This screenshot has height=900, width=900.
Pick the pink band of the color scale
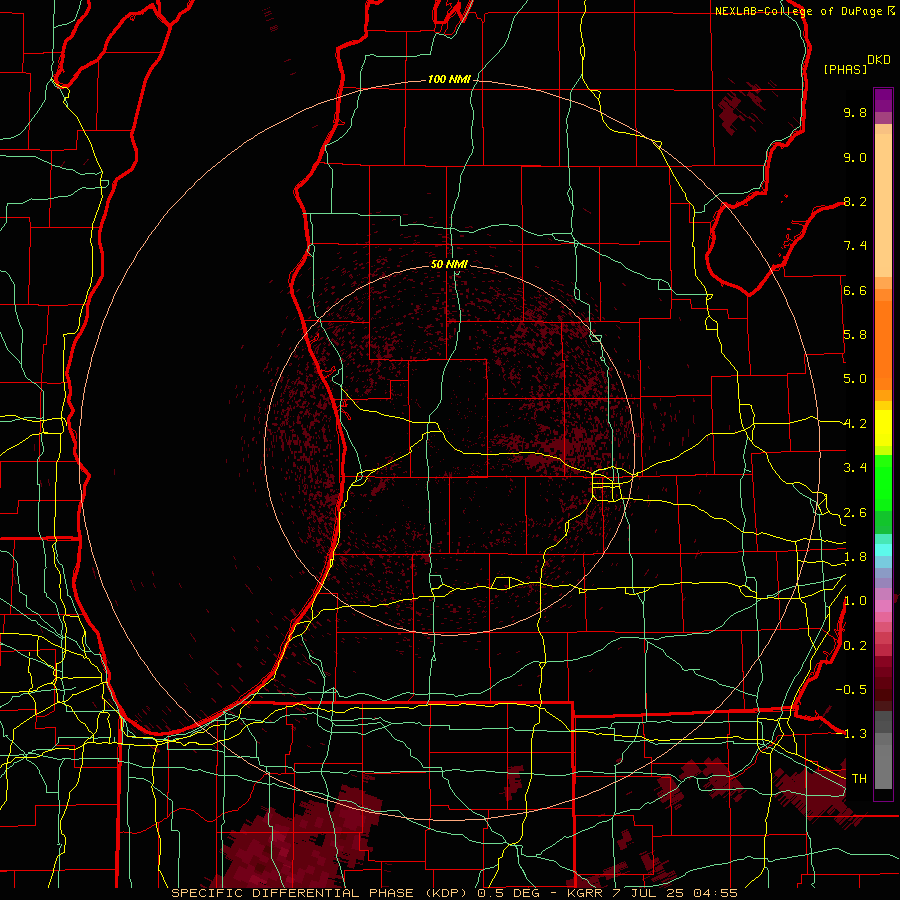tap(883, 606)
